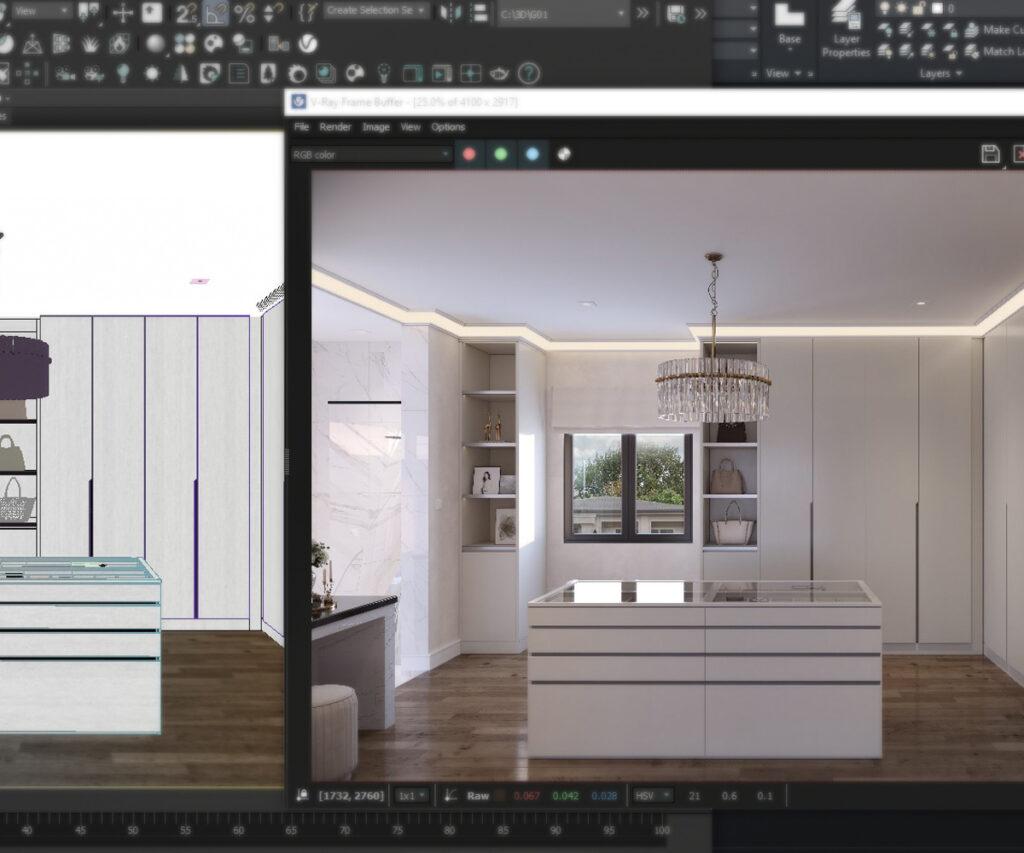The image size is (1024, 853).
Task: Click the teapot render icon
Action: tap(498, 73)
